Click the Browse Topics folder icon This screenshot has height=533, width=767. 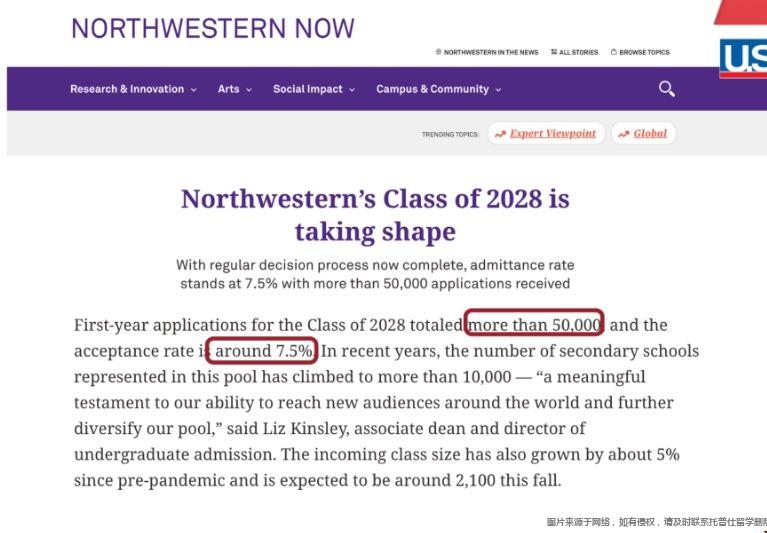[x=613, y=52]
